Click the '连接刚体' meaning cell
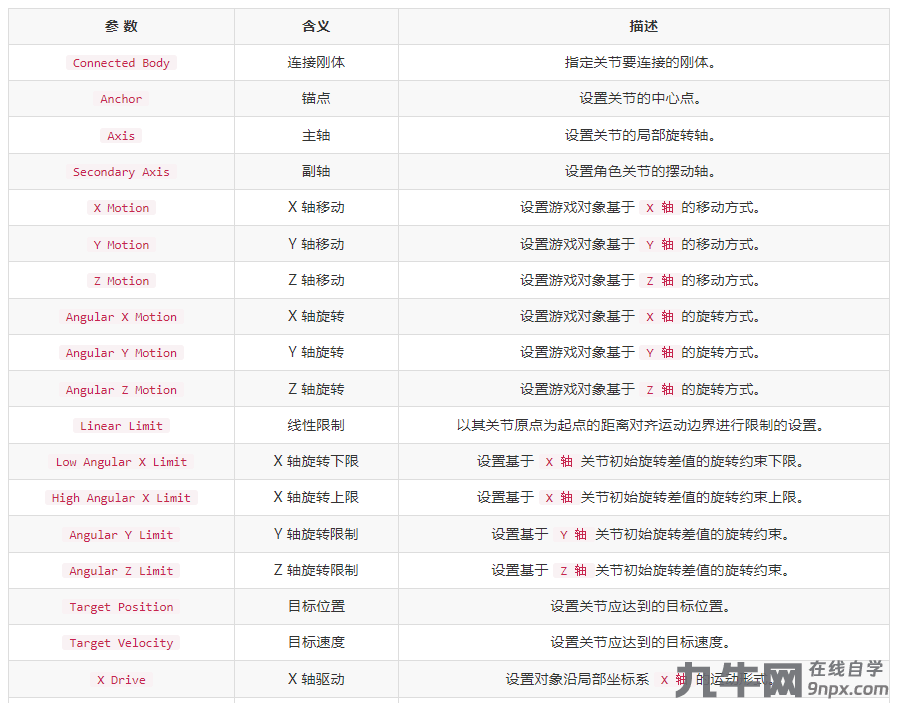898x703 pixels. pyautogui.click(x=316, y=62)
